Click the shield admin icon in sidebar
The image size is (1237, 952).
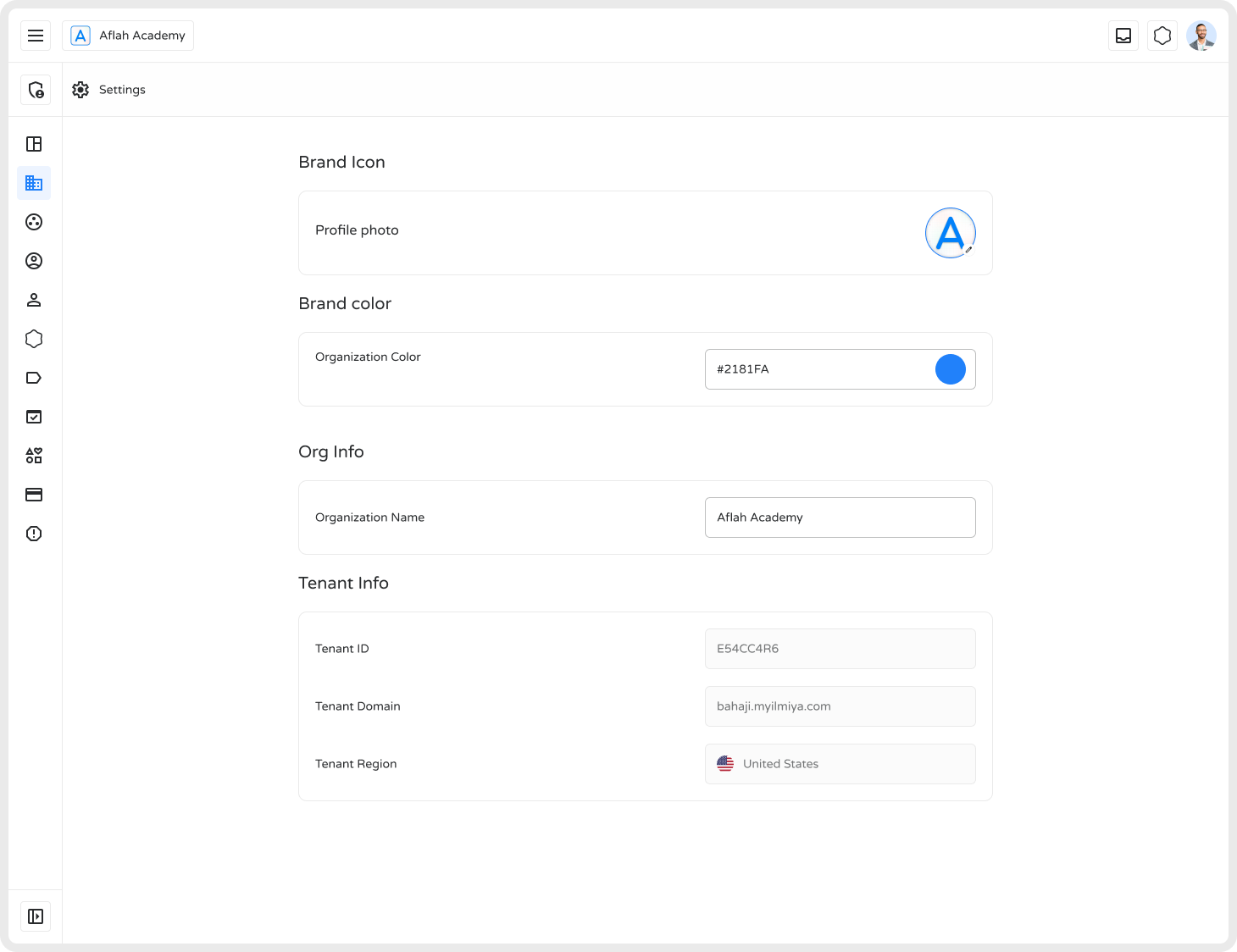tap(36, 90)
